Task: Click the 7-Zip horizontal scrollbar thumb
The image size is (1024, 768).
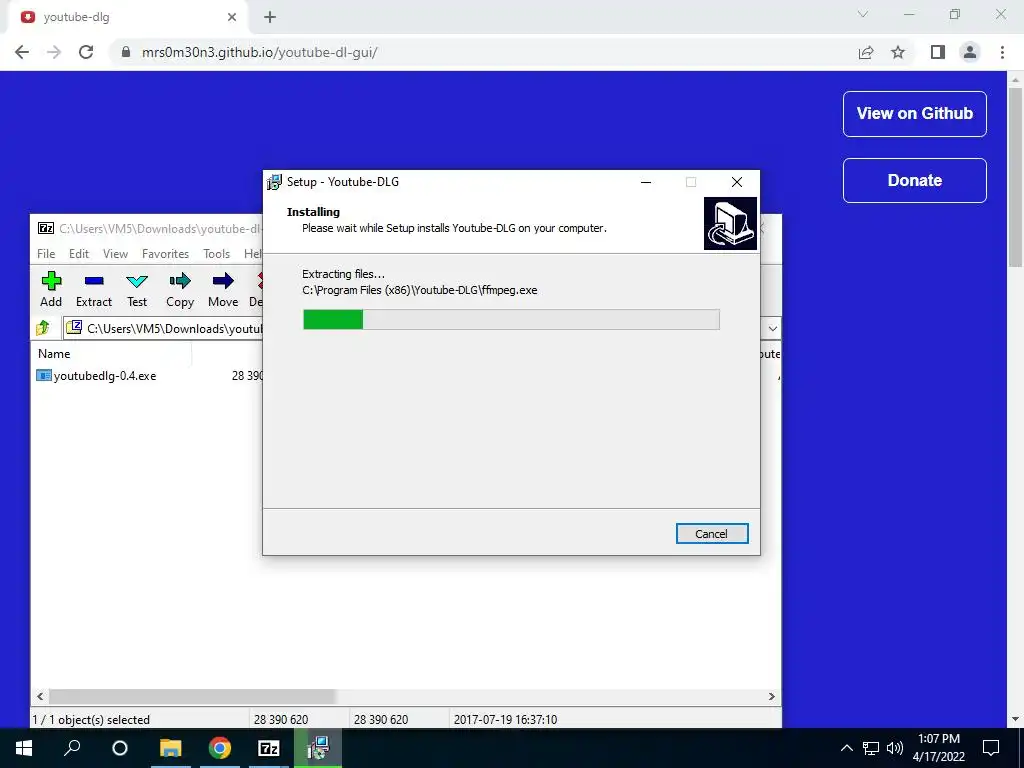Action: [x=192, y=696]
